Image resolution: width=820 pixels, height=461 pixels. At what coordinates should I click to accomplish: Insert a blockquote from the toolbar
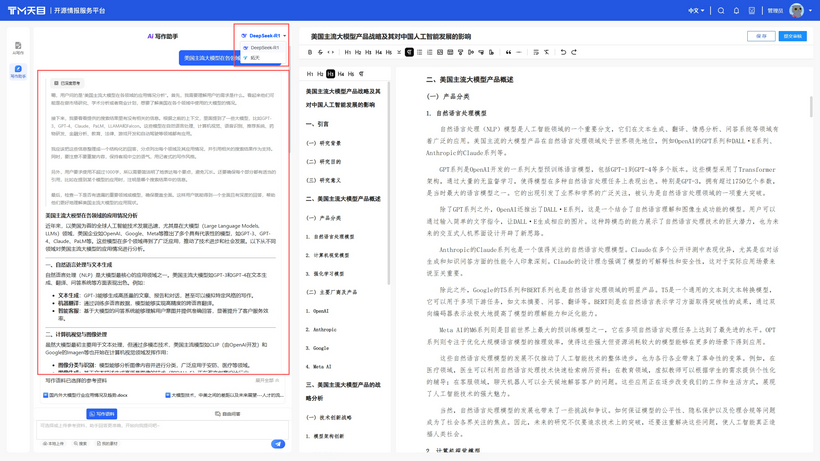coord(508,52)
